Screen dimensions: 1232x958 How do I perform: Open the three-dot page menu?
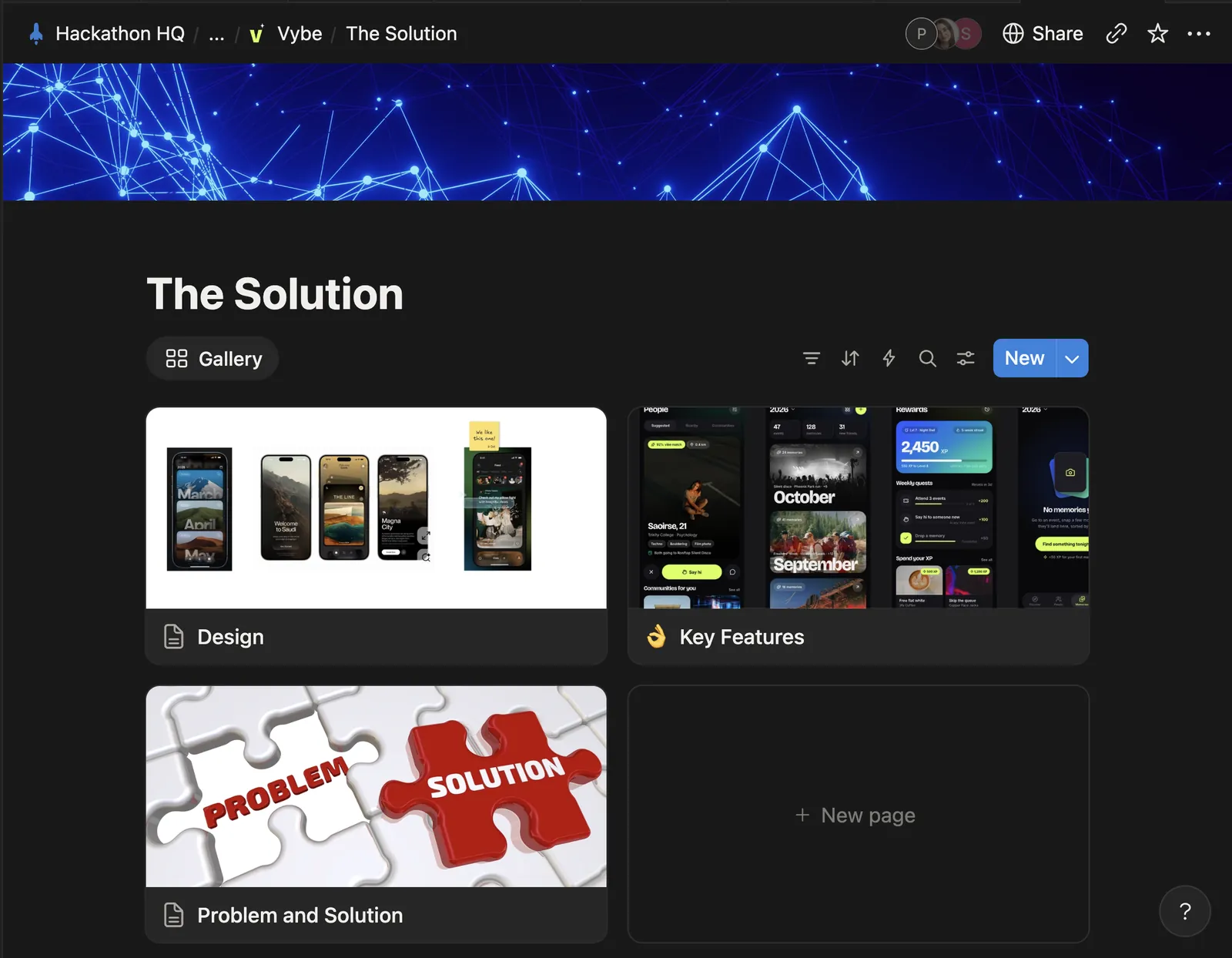pos(1199,33)
